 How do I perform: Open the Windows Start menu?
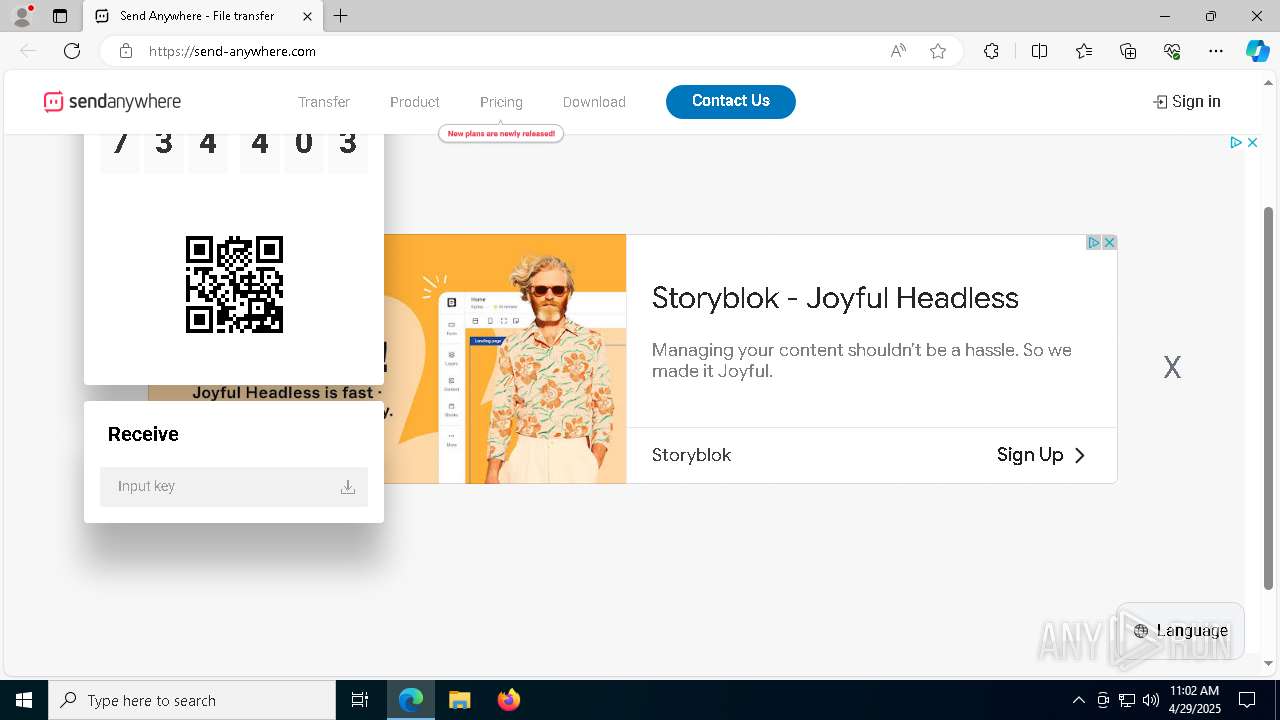(24, 700)
